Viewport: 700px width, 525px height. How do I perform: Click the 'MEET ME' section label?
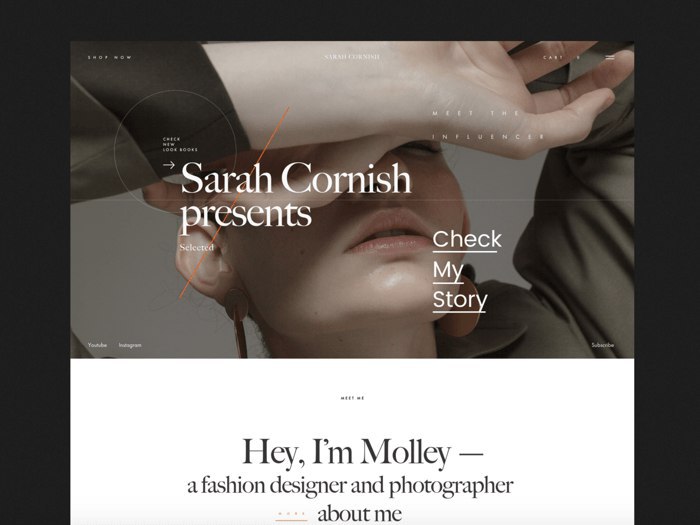click(x=353, y=398)
